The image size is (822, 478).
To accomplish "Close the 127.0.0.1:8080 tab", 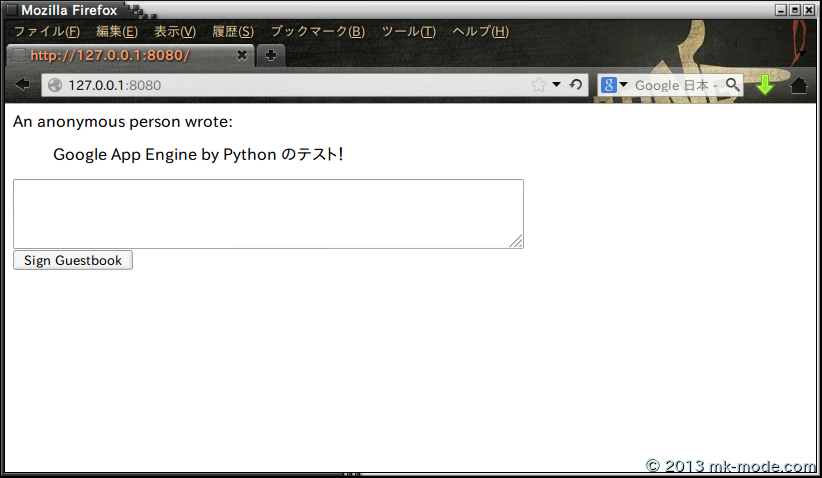I will [242, 54].
